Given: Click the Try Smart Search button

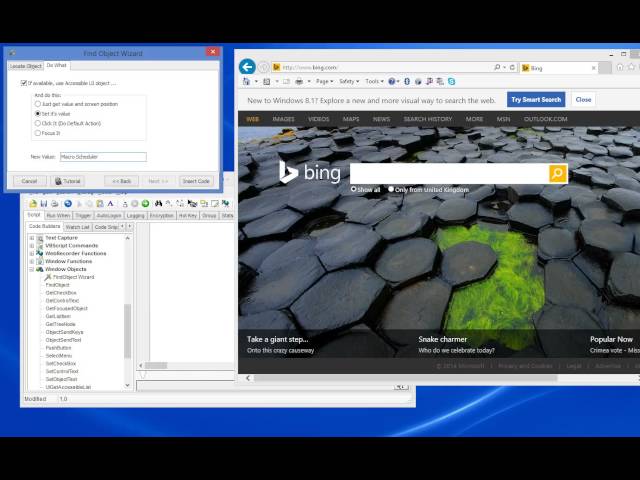Looking at the screenshot, I should [536, 100].
